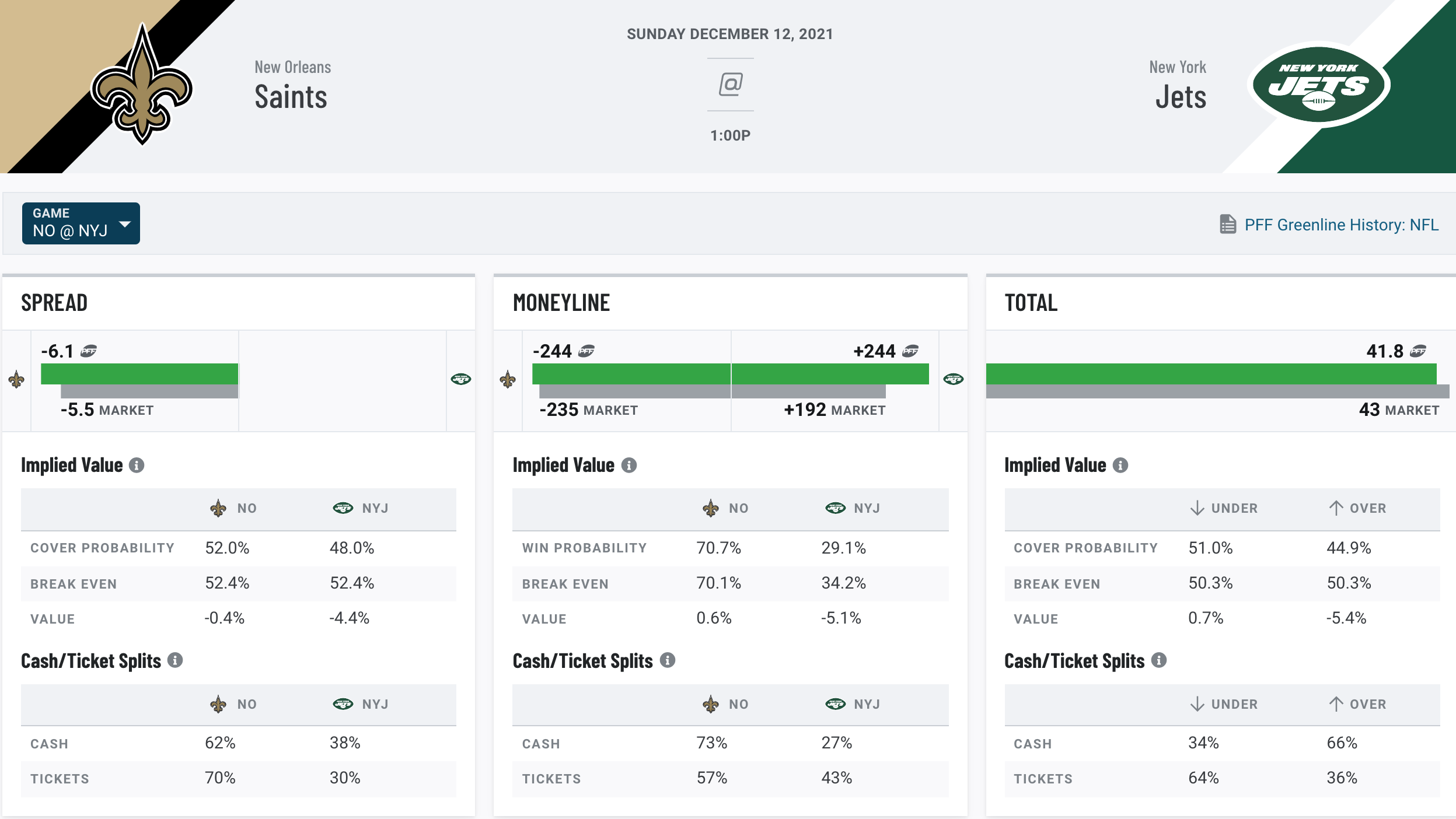Click Under cover probability 51.0%
Screen dimensions: 1456x819
(1211, 548)
